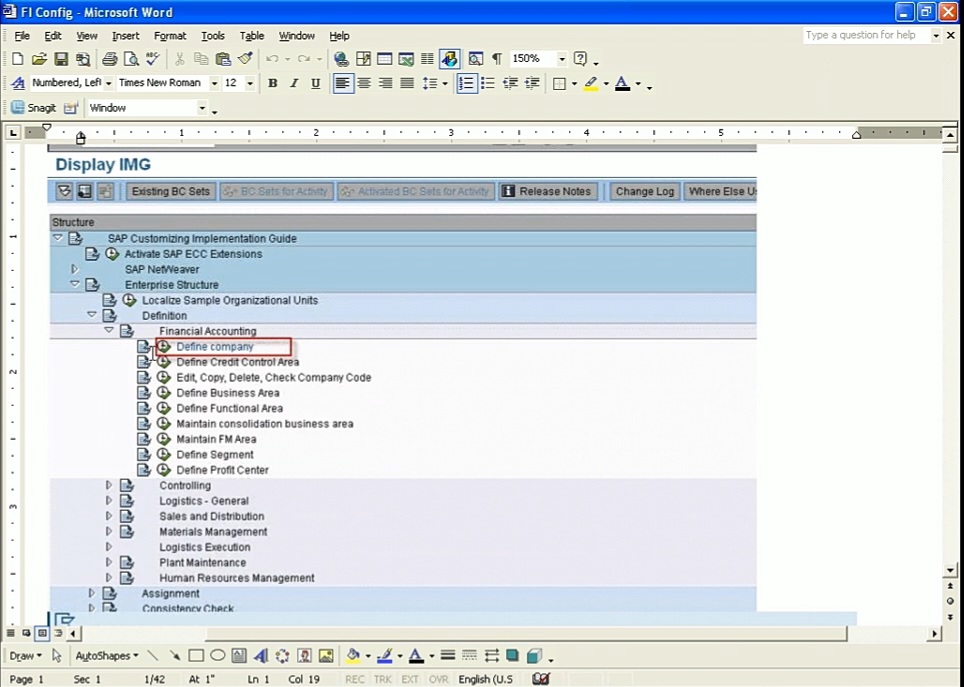Viewport: 964px width, 687px height.
Task: Toggle the Numbering list button
Action: coord(466,83)
